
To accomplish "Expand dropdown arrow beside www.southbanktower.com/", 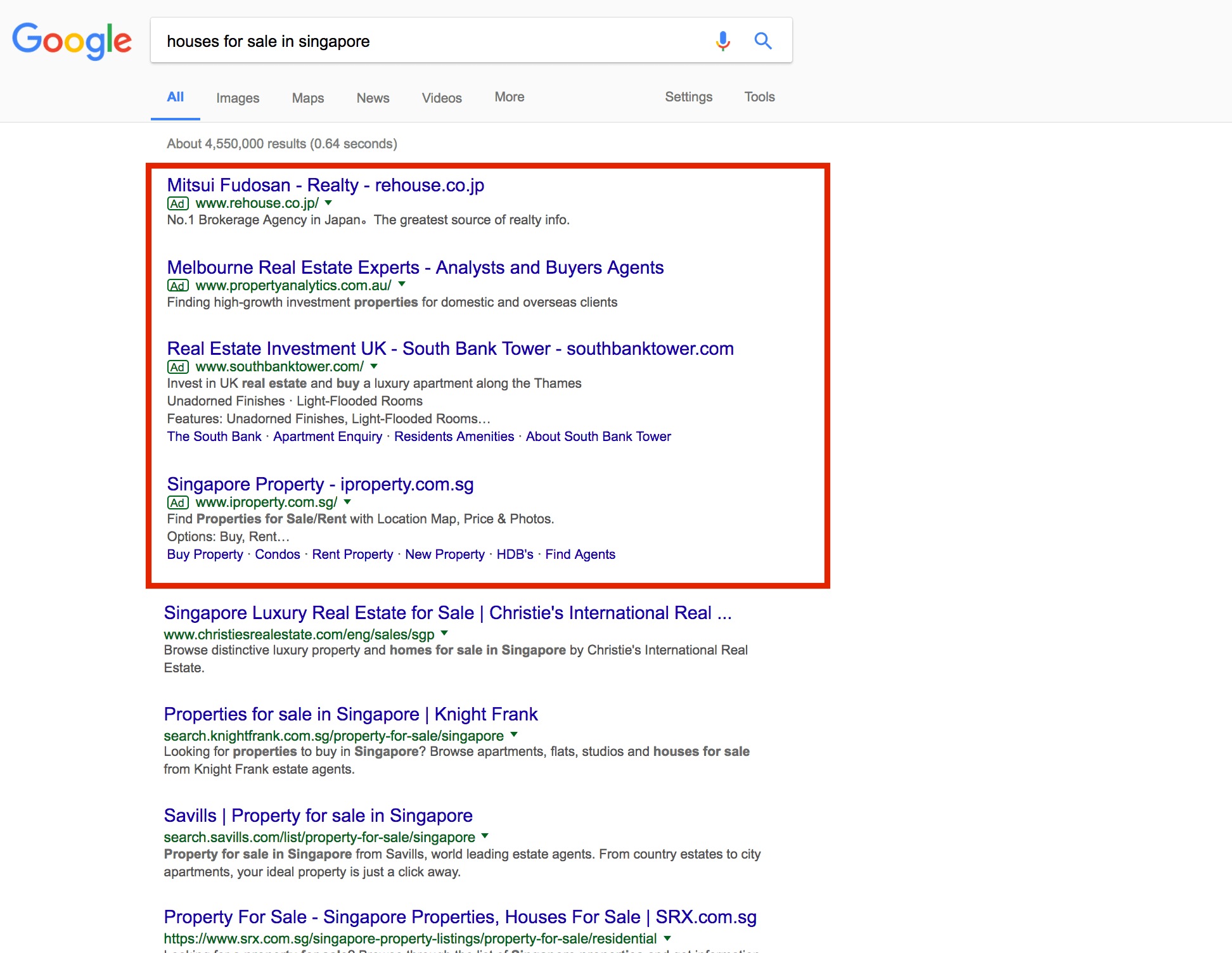I will pyautogui.click(x=374, y=366).
